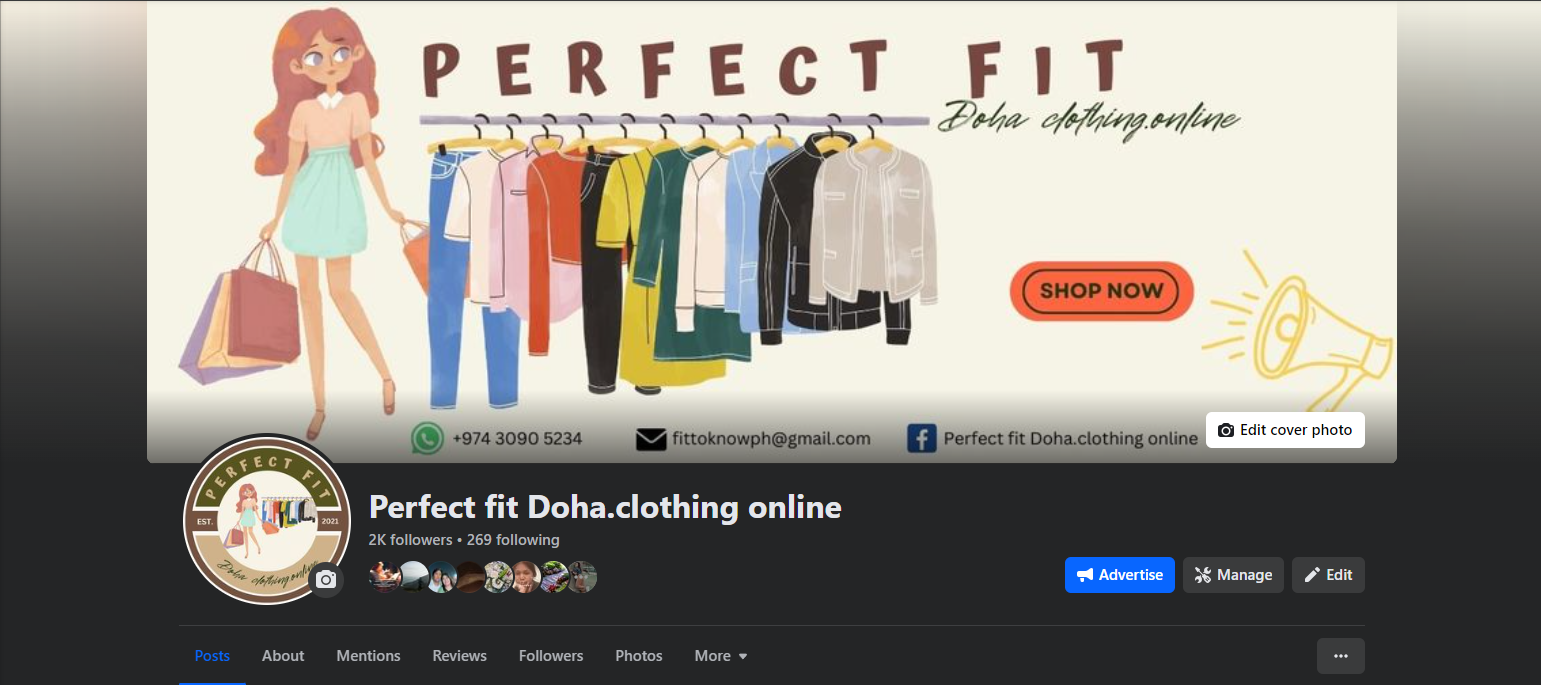This screenshot has width=1541, height=685.
Task: View the Photos tab
Action: tap(639, 656)
